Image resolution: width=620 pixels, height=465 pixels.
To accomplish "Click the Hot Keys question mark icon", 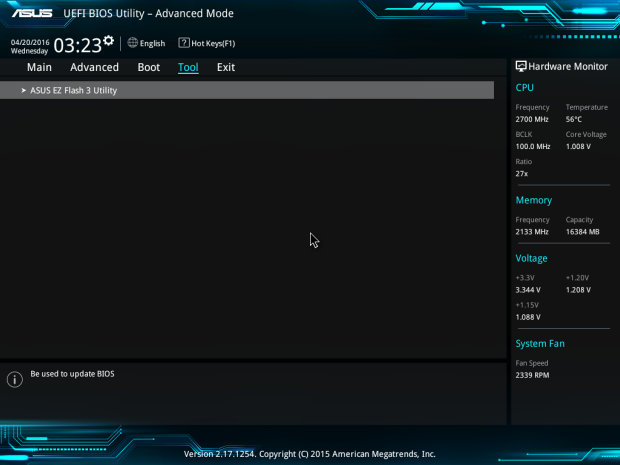I will [183, 43].
